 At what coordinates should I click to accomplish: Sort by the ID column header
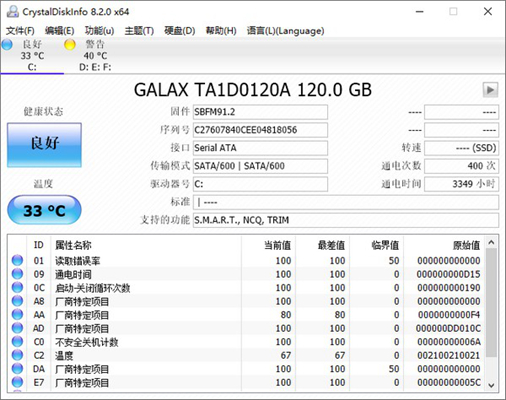point(39,245)
